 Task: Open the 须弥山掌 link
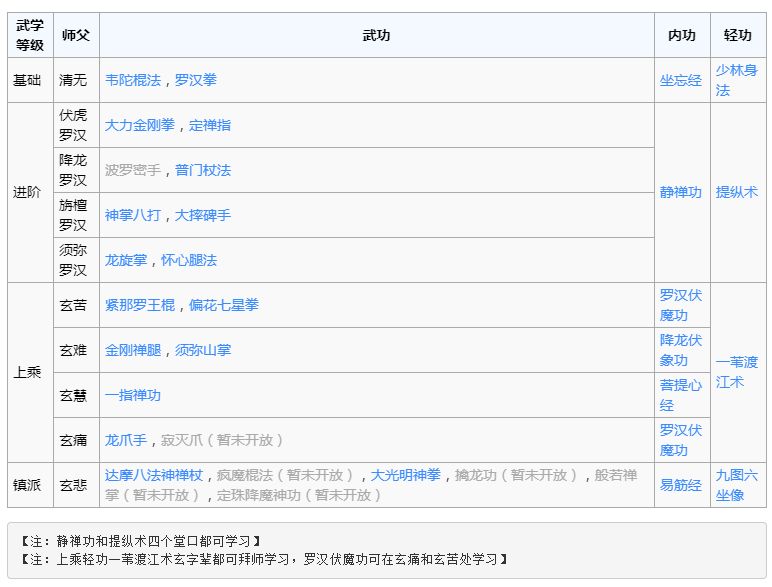[203, 350]
